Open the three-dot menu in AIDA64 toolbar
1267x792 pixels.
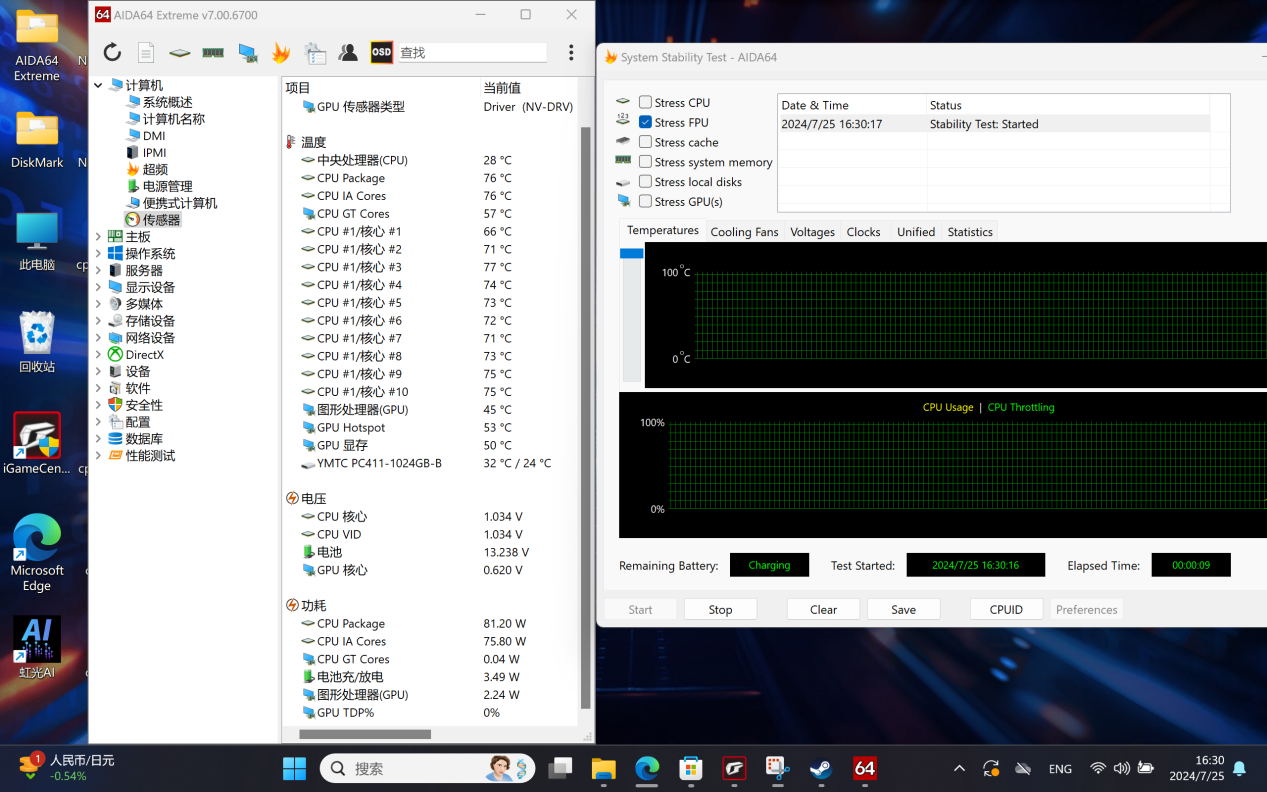[x=571, y=53]
